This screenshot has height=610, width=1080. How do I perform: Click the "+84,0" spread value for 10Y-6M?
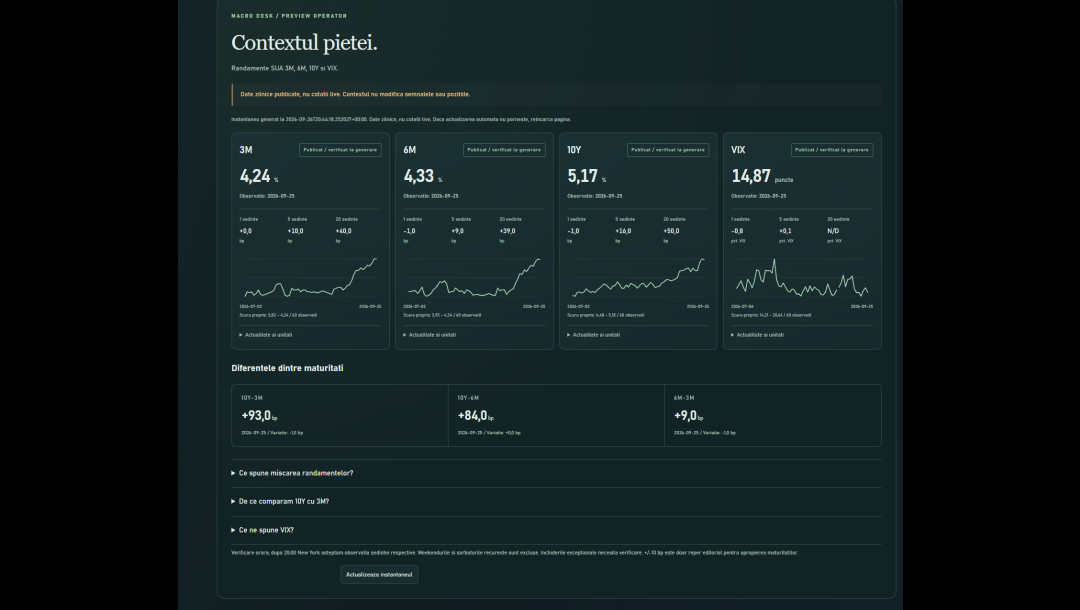(x=472, y=416)
